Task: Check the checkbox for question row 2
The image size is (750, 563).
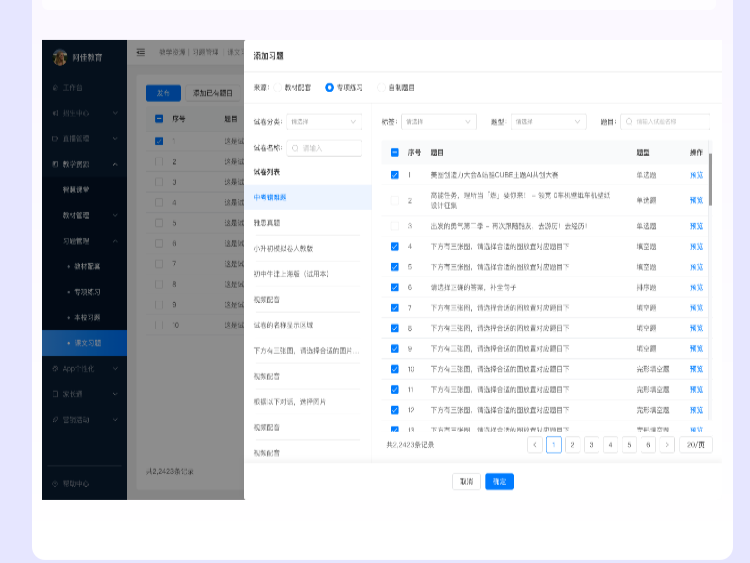Action: pos(394,200)
